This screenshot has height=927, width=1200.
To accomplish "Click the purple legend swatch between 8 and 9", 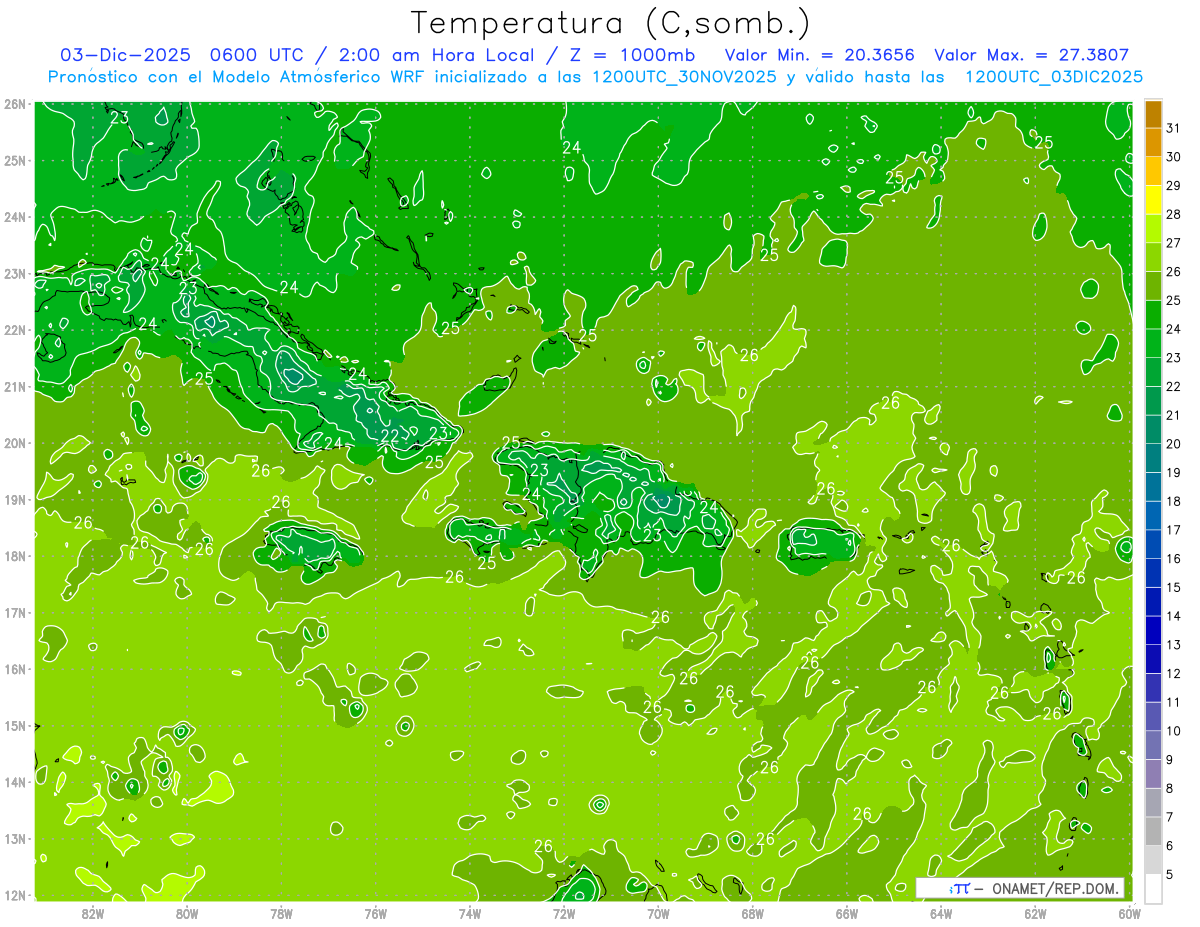I will click(x=1153, y=774).
